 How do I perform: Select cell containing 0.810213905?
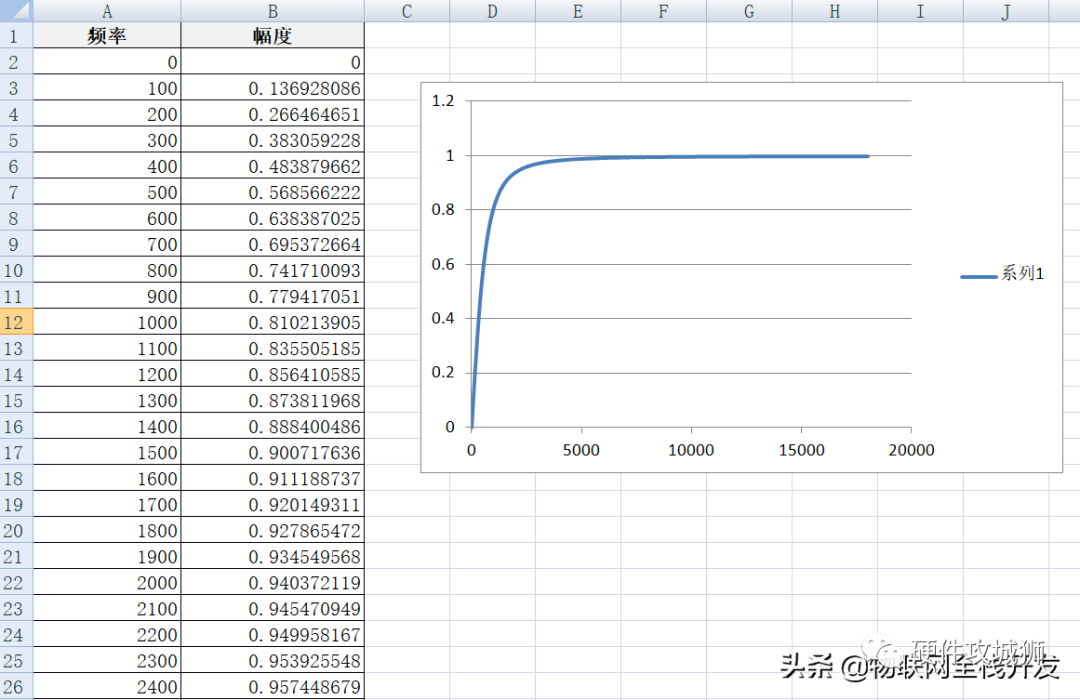[273, 322]
